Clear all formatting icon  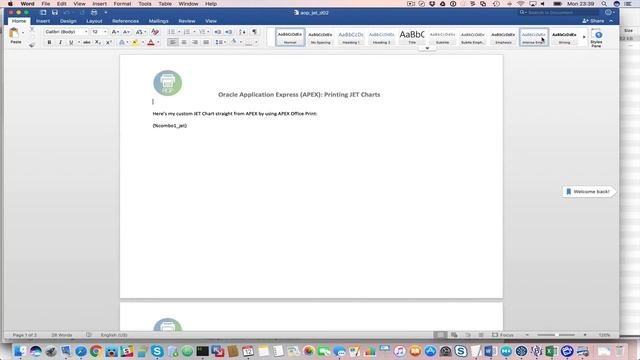pos(155,32)
